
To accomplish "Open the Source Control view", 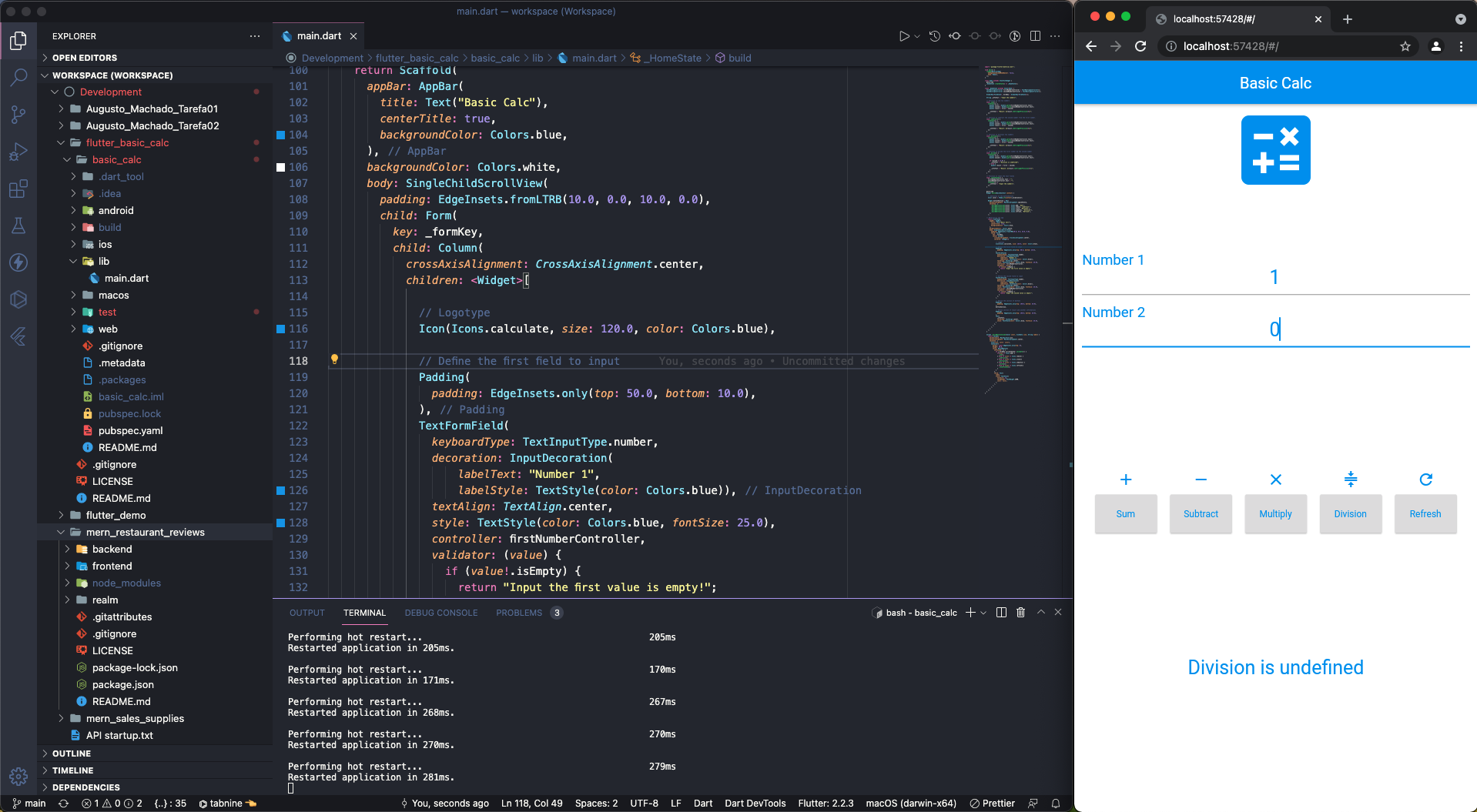I will 18,115.
